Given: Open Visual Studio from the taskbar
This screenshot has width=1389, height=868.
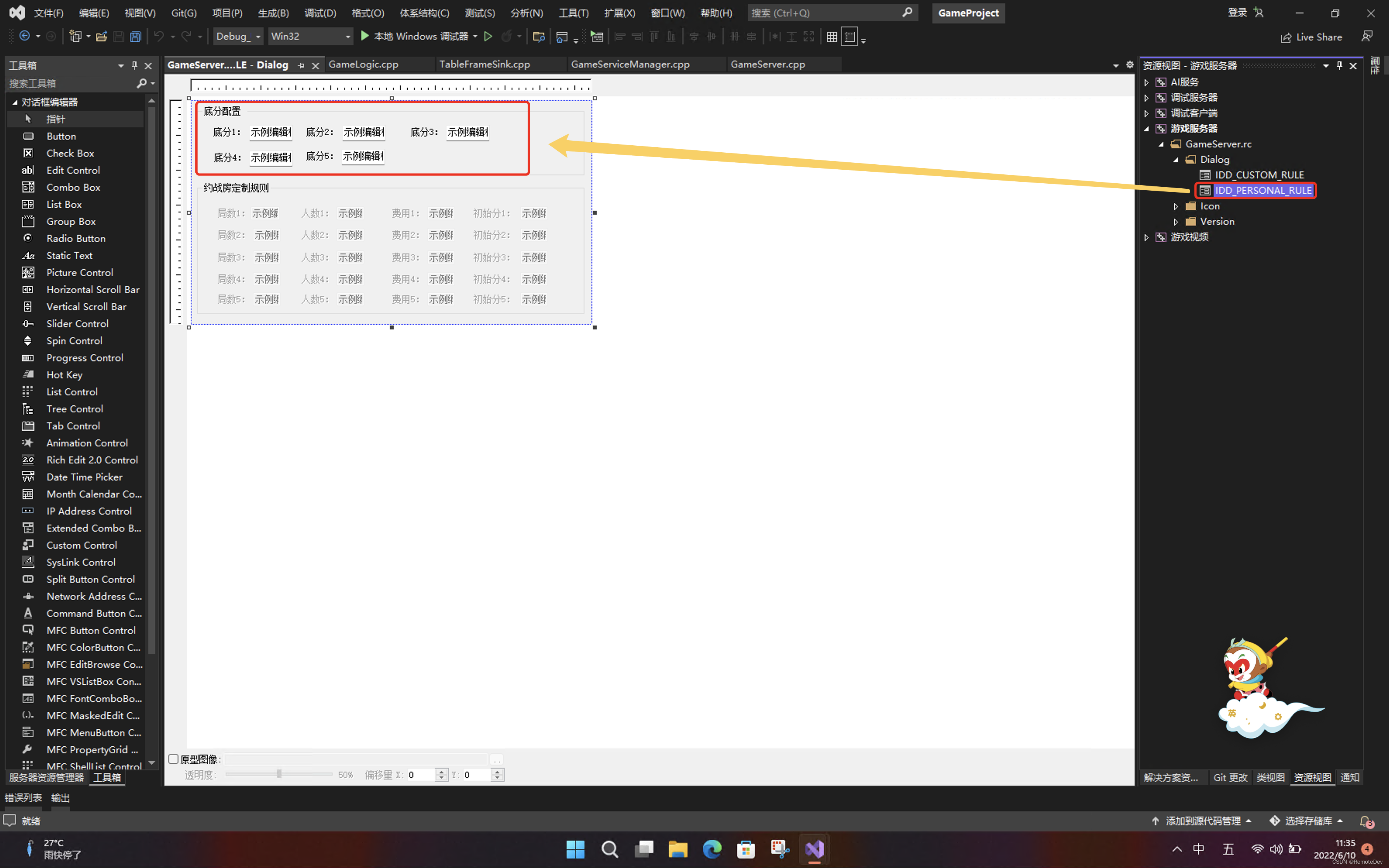Looking at the screenshot, I should point(814,849).
